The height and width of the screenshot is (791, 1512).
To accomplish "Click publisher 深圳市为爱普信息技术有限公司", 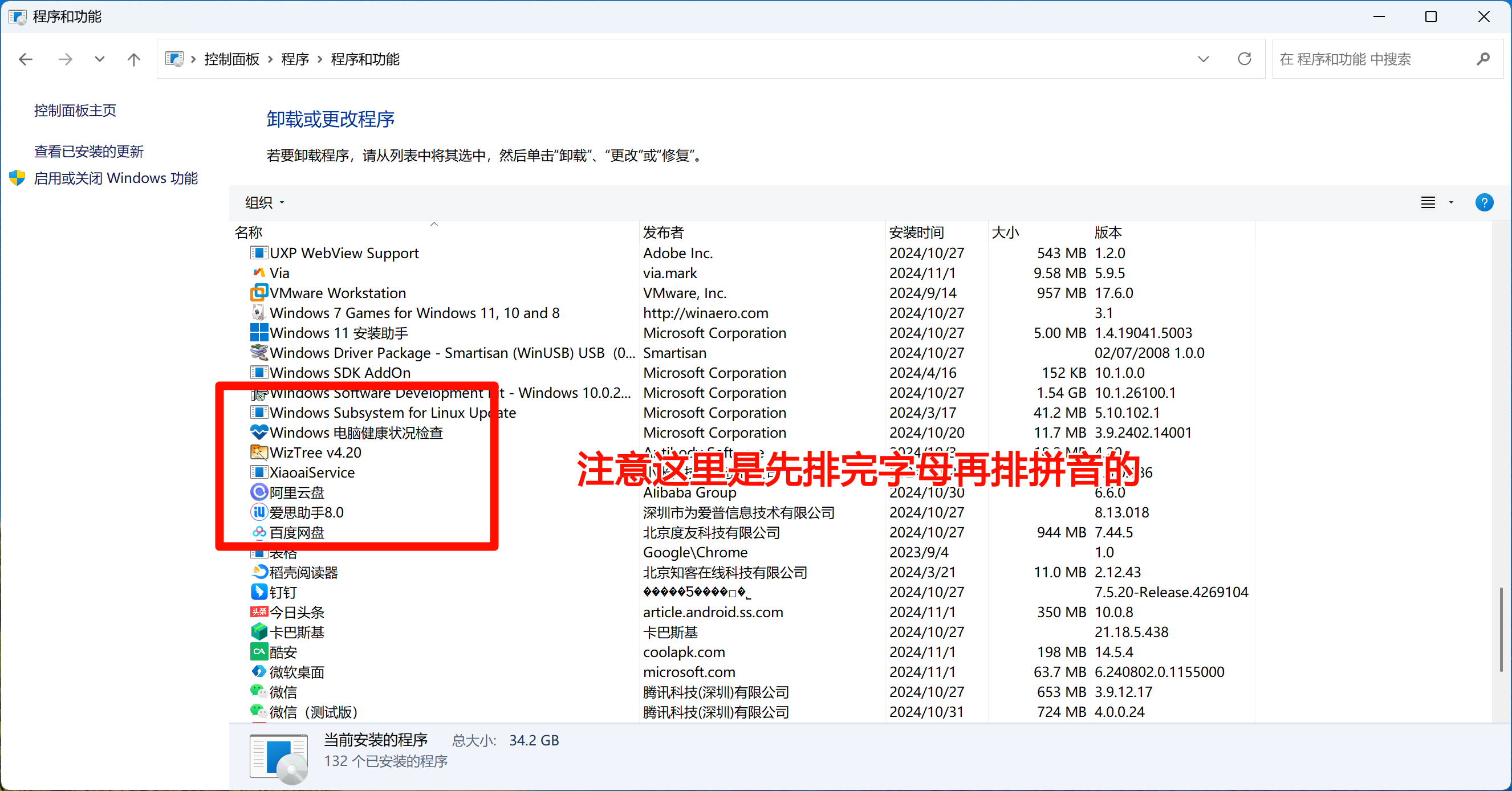I will [739, 512].
